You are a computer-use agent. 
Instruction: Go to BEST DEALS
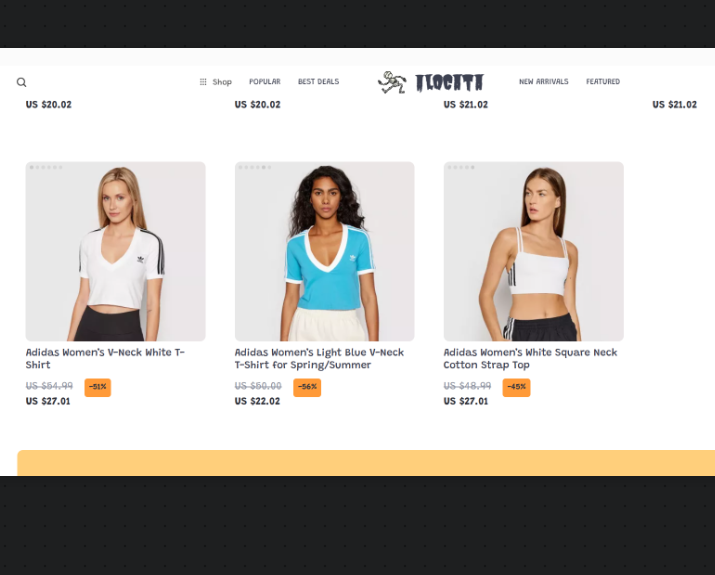(x=318, y=82)
